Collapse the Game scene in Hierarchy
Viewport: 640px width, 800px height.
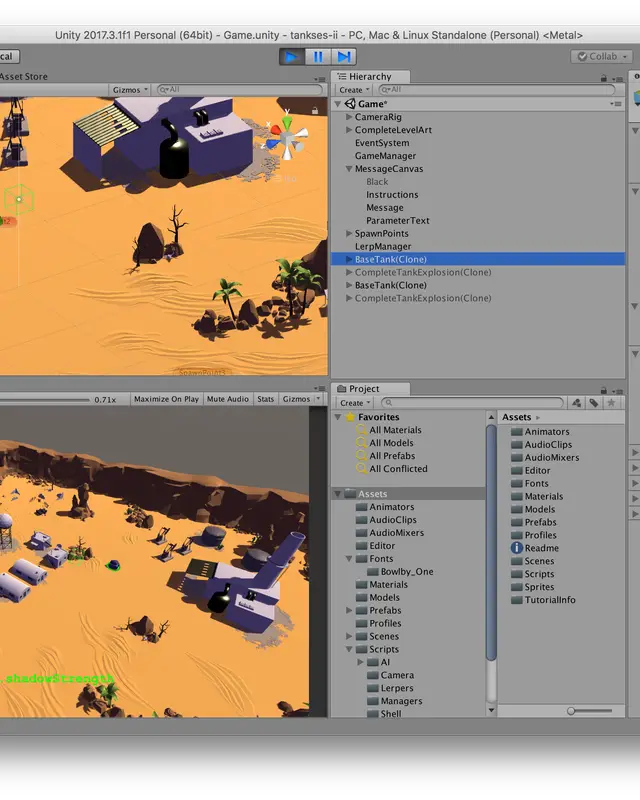click(x=337, y=104)
